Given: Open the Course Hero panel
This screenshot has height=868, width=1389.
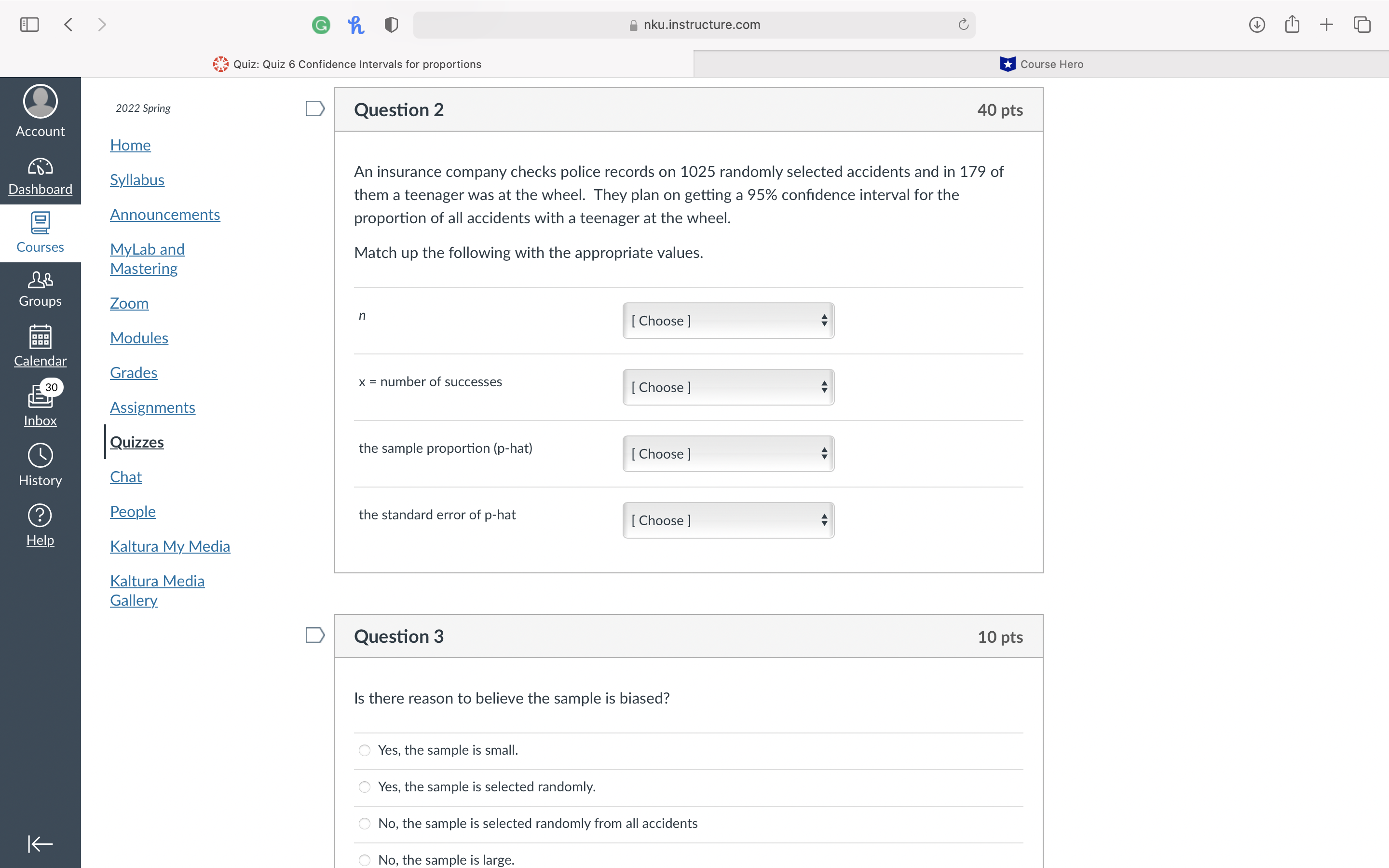Looking at the screenshot, I should pos(1042,64).
